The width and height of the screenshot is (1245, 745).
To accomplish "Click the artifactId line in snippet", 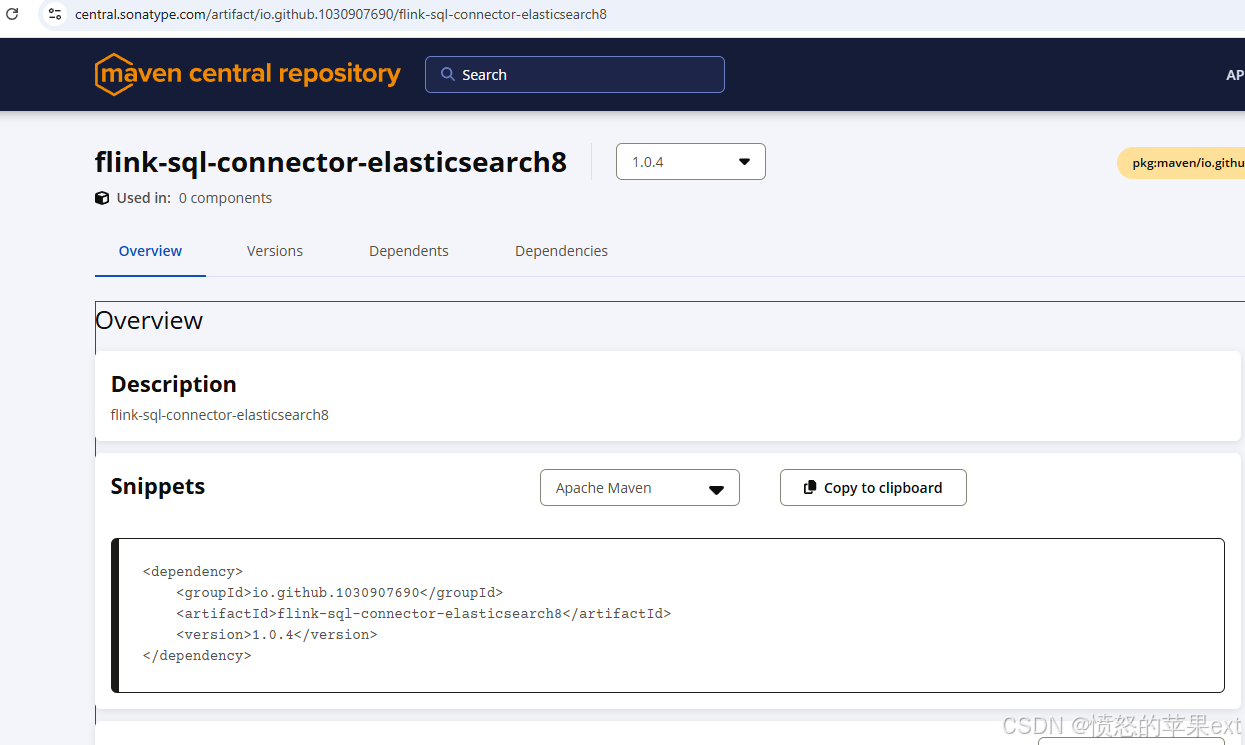I will [x=424, y=614].
